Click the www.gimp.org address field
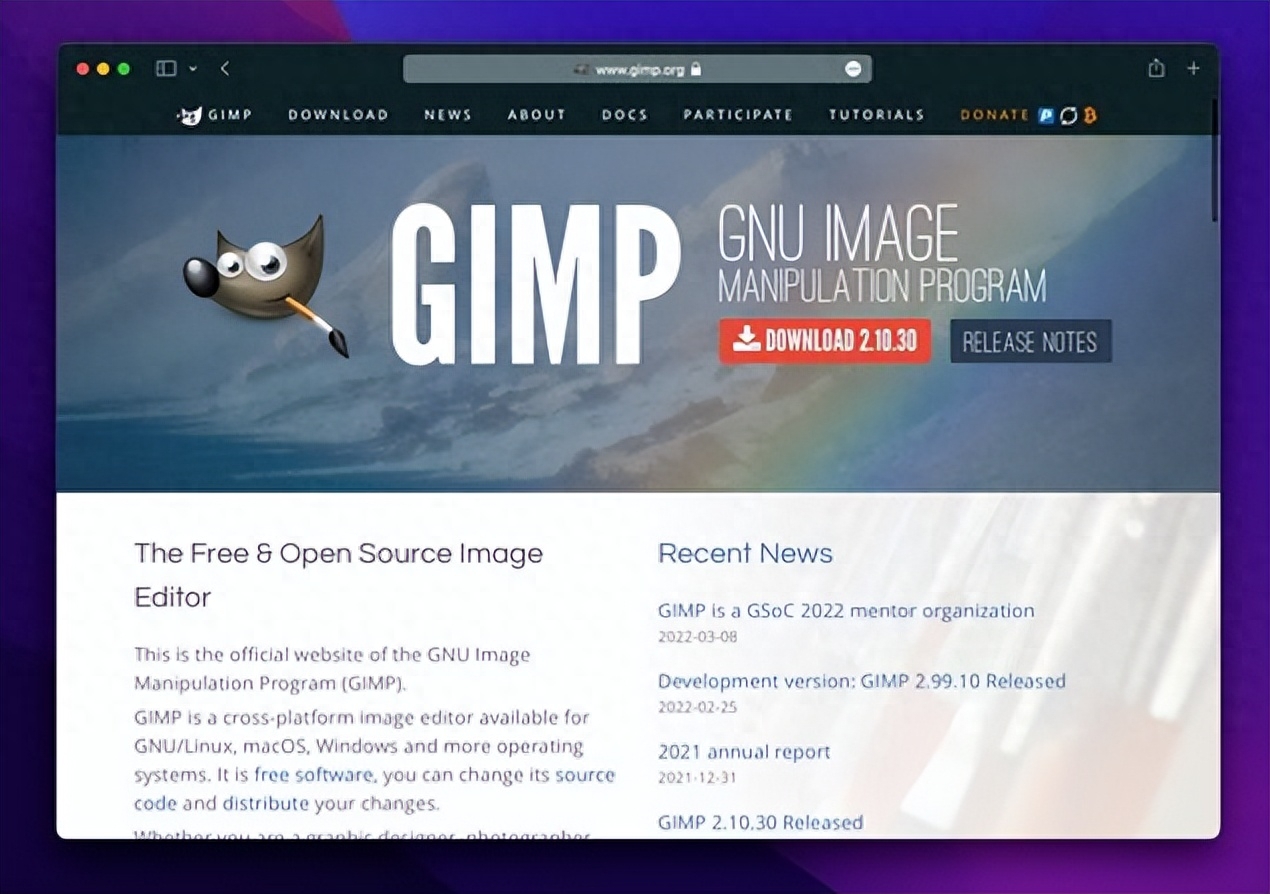 coord(637,69)
